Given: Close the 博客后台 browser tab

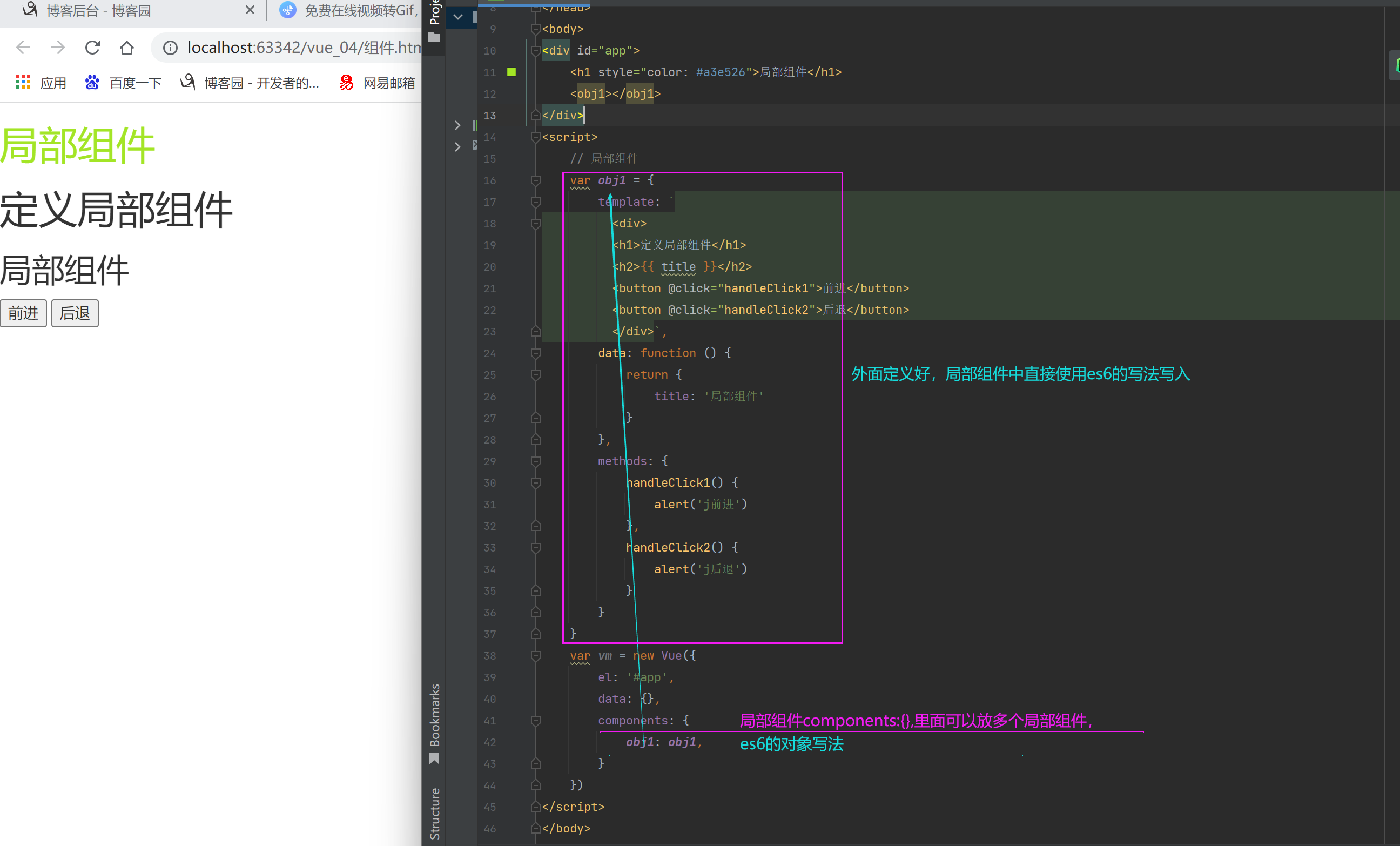Looking at the screenshot, I should pyautogui.click(x=250, y=10).
